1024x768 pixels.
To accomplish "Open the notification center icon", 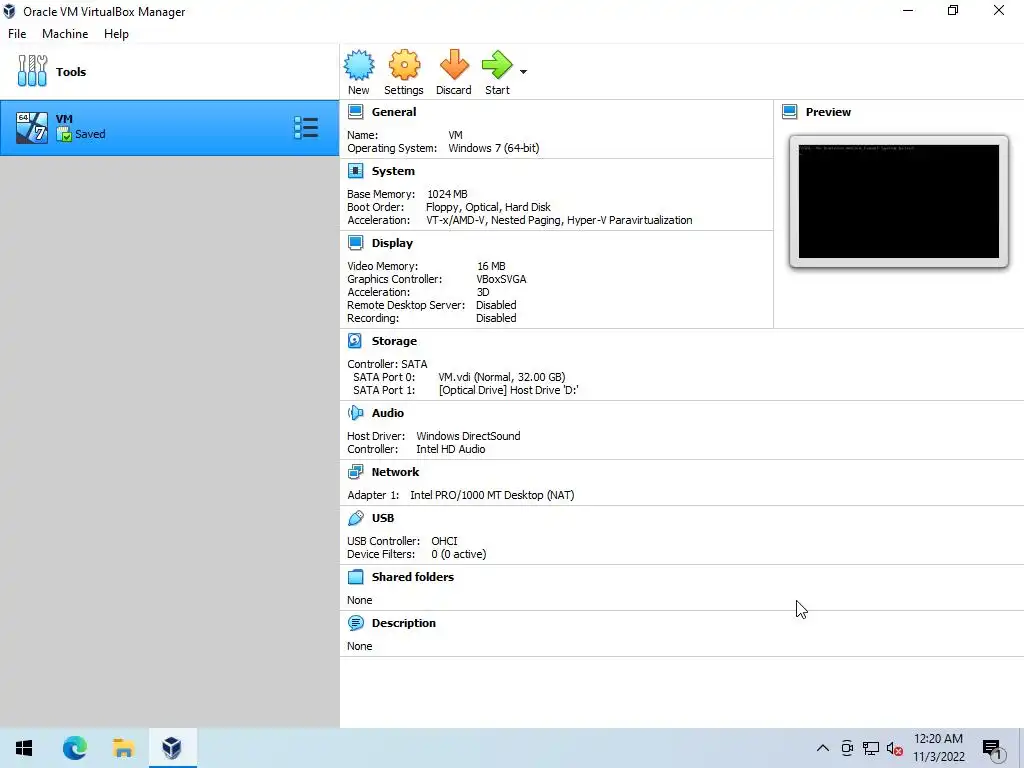I will [x=992, y=749].
